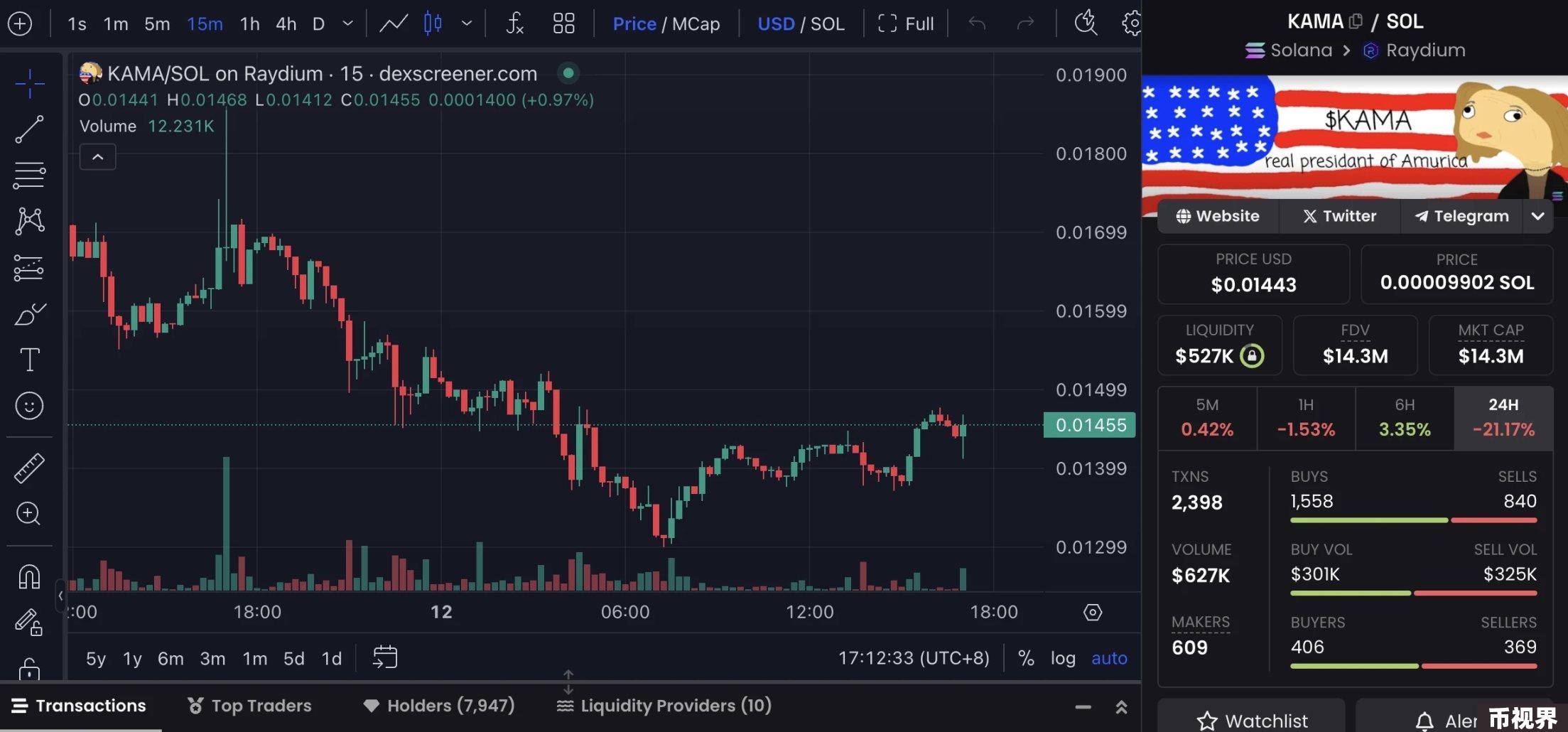Switch chart to line type icon
The width and height of the screenshot is (1568, 732).
tap(393, 23)
